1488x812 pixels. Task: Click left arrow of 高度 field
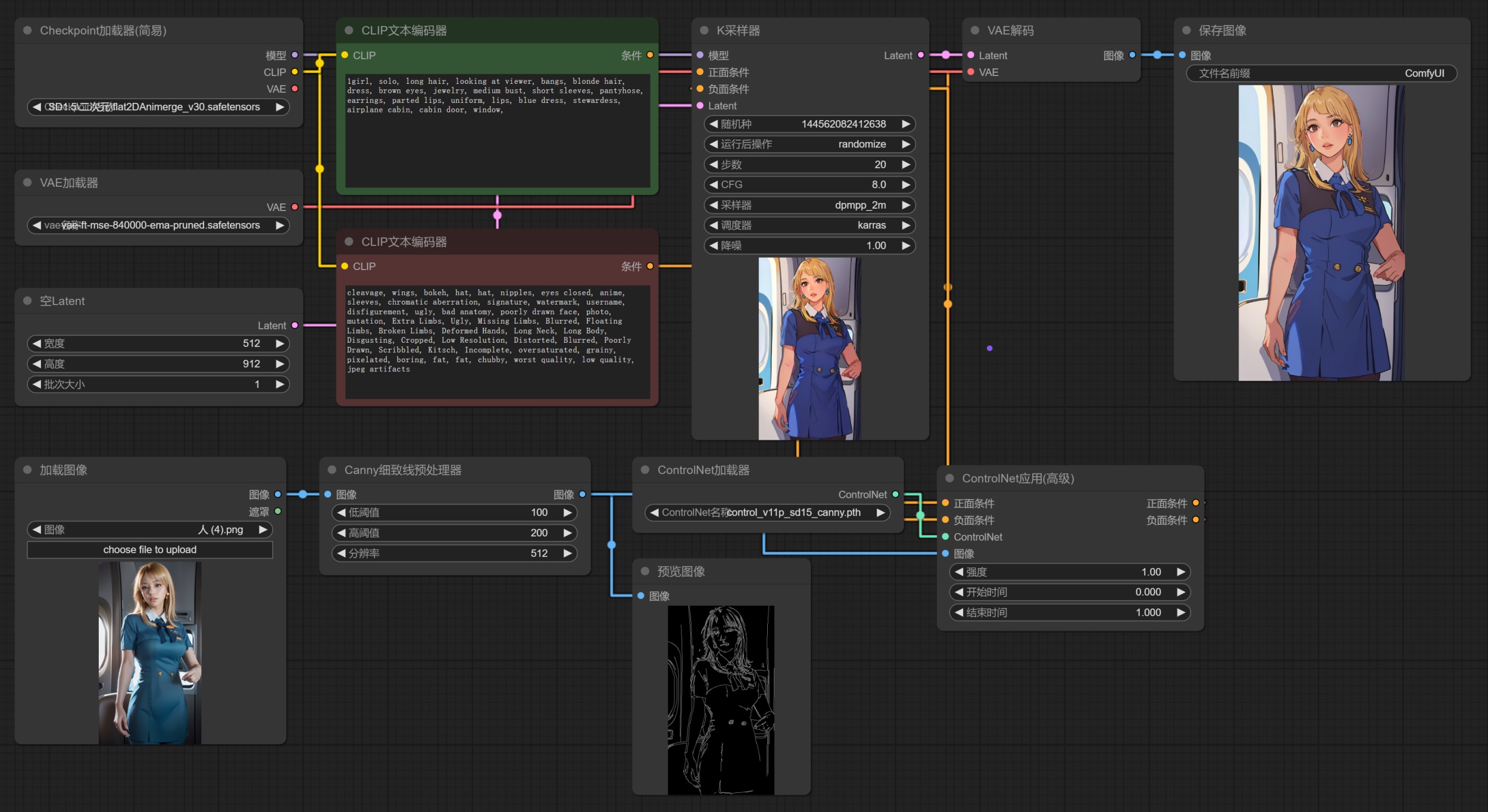[37, 363]
